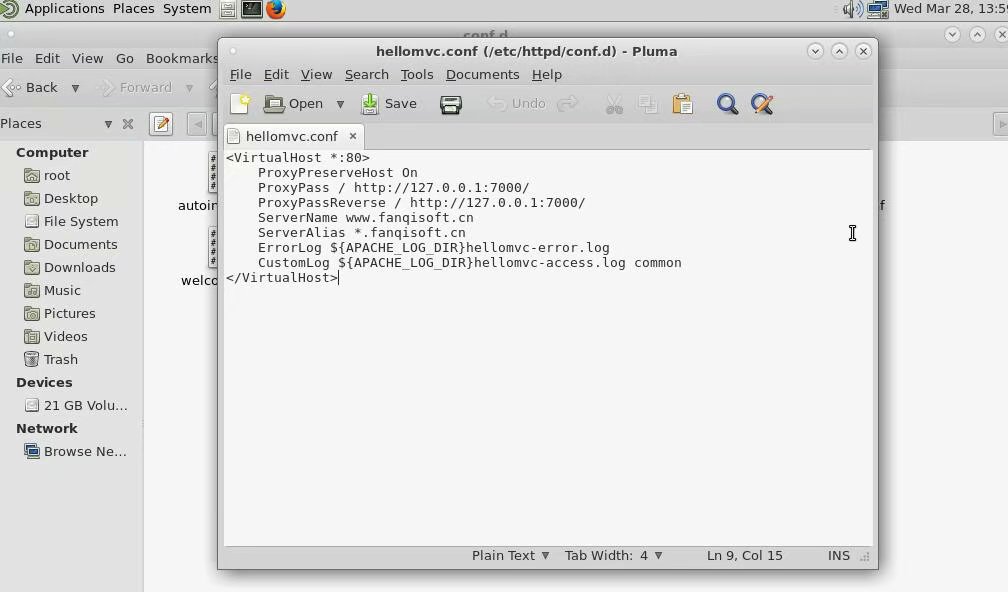The image size is (1008, 592).
Task: Open Find and Replace icon
Action: (x=762, y=104)
